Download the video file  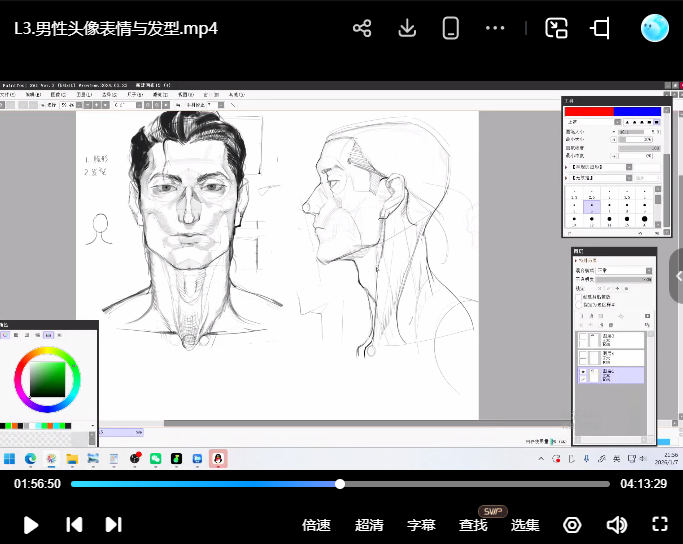point(407,28)
